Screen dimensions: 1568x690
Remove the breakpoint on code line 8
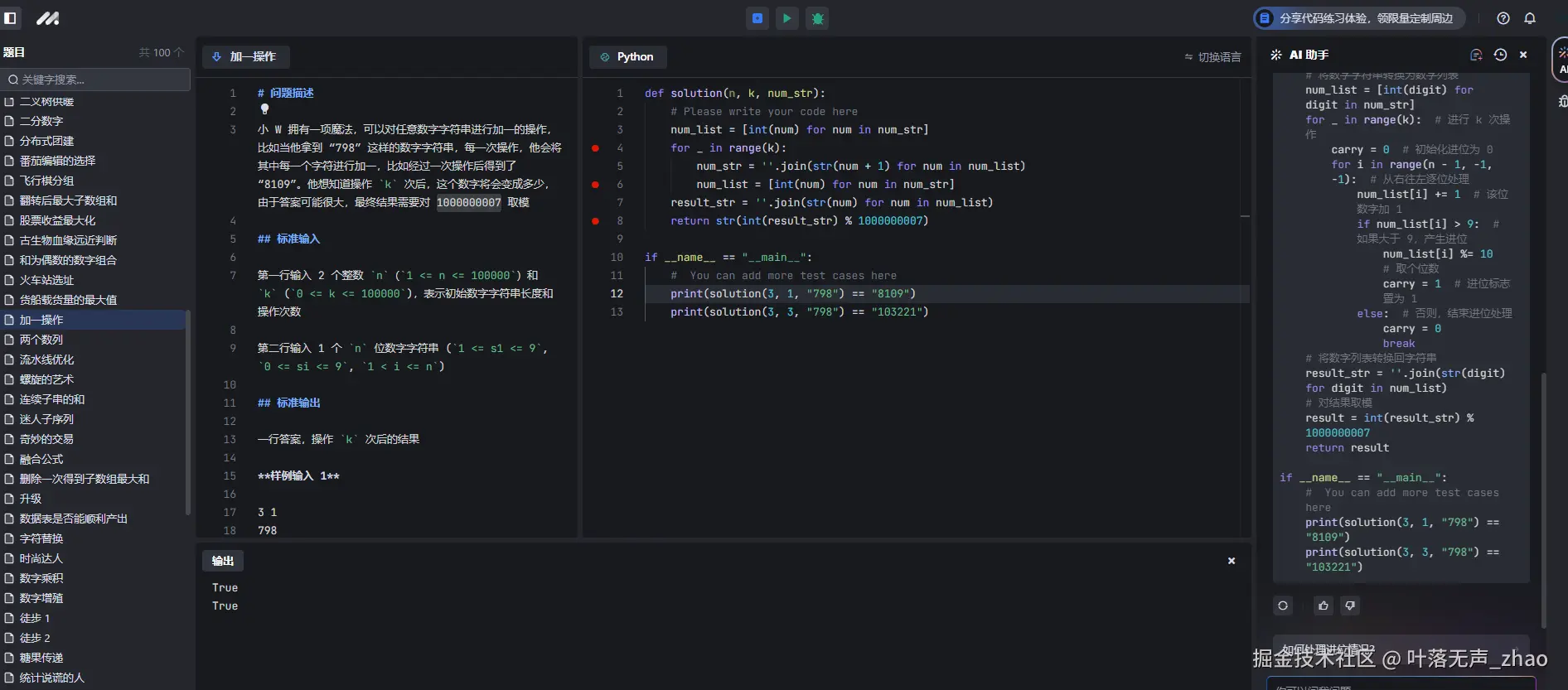595,221
